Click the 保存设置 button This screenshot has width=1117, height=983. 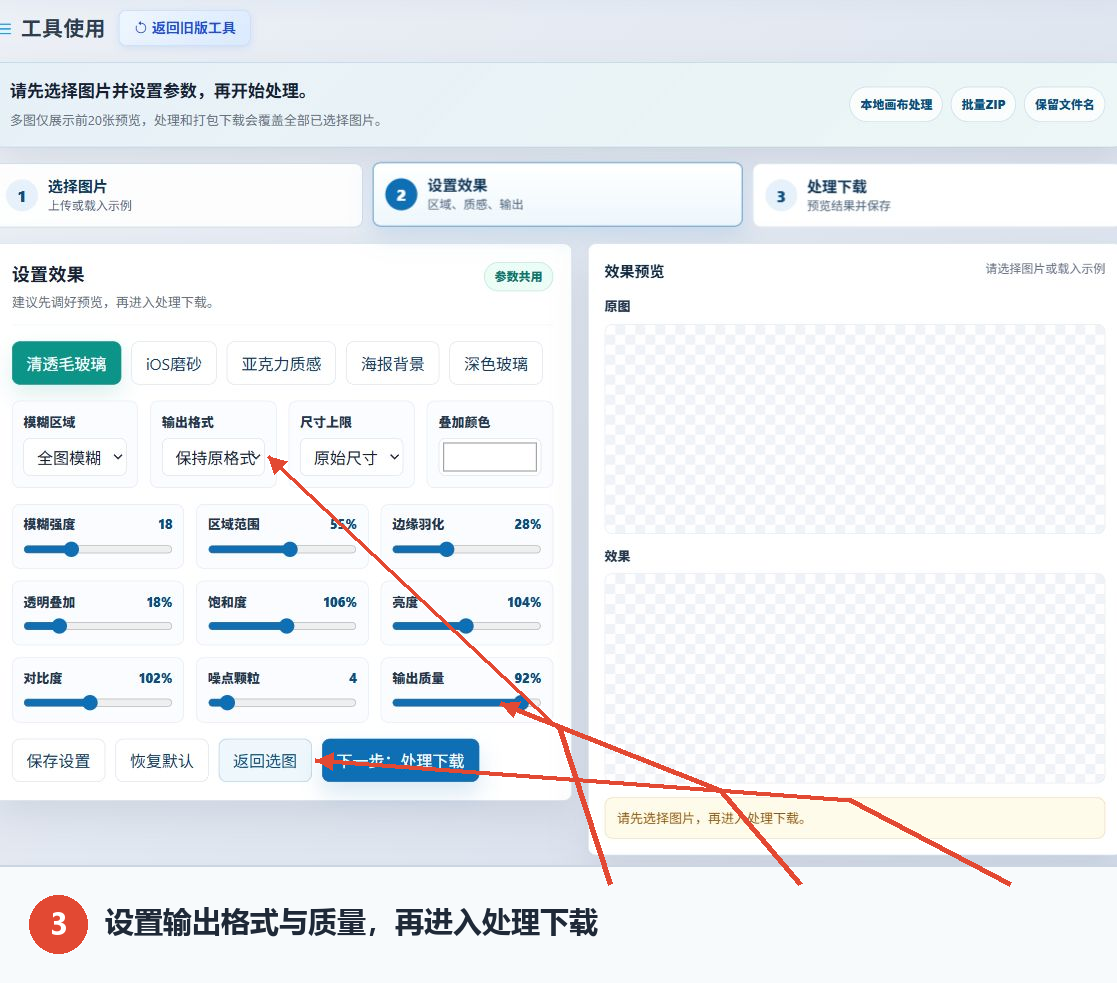point(58,761)
